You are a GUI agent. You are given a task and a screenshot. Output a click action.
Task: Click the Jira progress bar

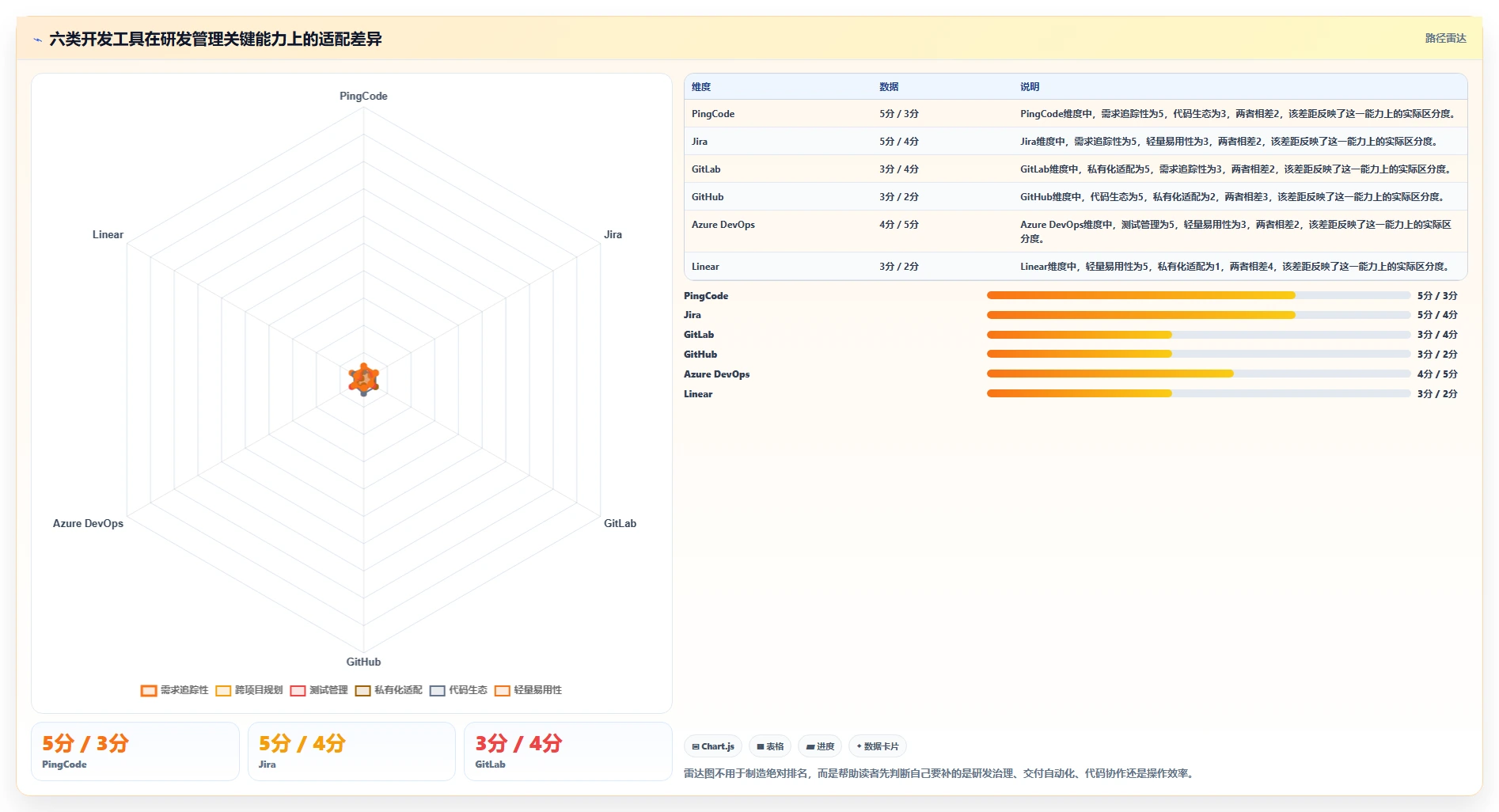pyautogui.click(x=1198, y=315)
